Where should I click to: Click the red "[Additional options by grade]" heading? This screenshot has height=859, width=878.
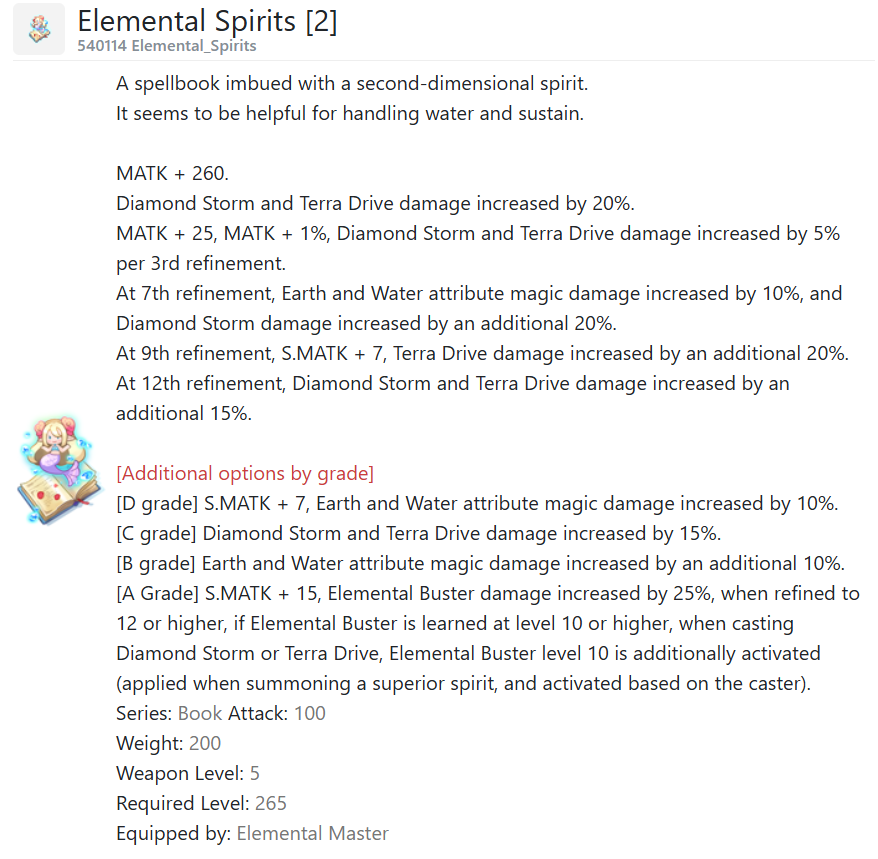[x=245, y=473]
